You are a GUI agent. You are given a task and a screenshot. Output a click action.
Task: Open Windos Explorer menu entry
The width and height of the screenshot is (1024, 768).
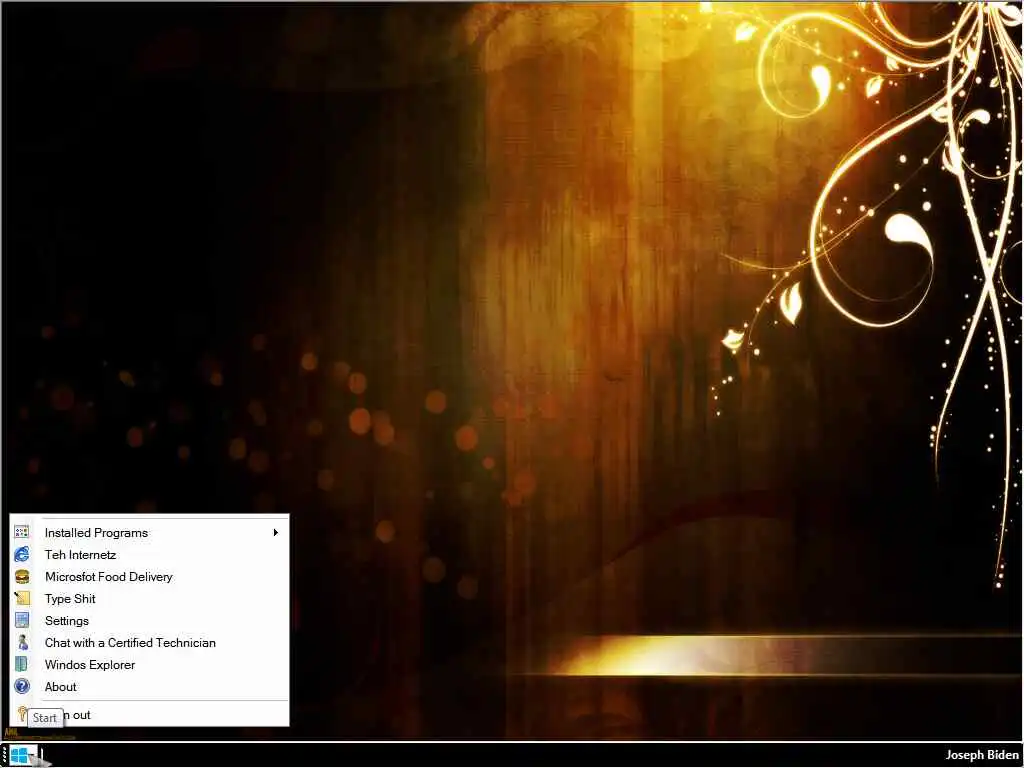pyautogui.click(x=149, y=664)
